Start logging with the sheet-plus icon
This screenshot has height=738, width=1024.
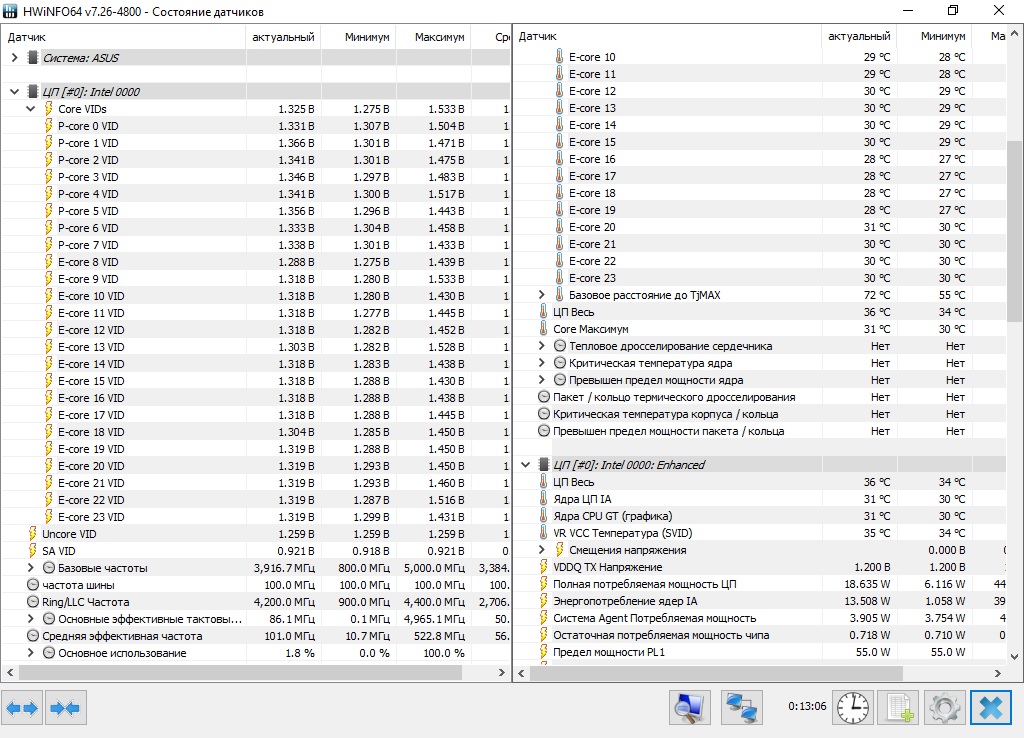tap(899, 708)
